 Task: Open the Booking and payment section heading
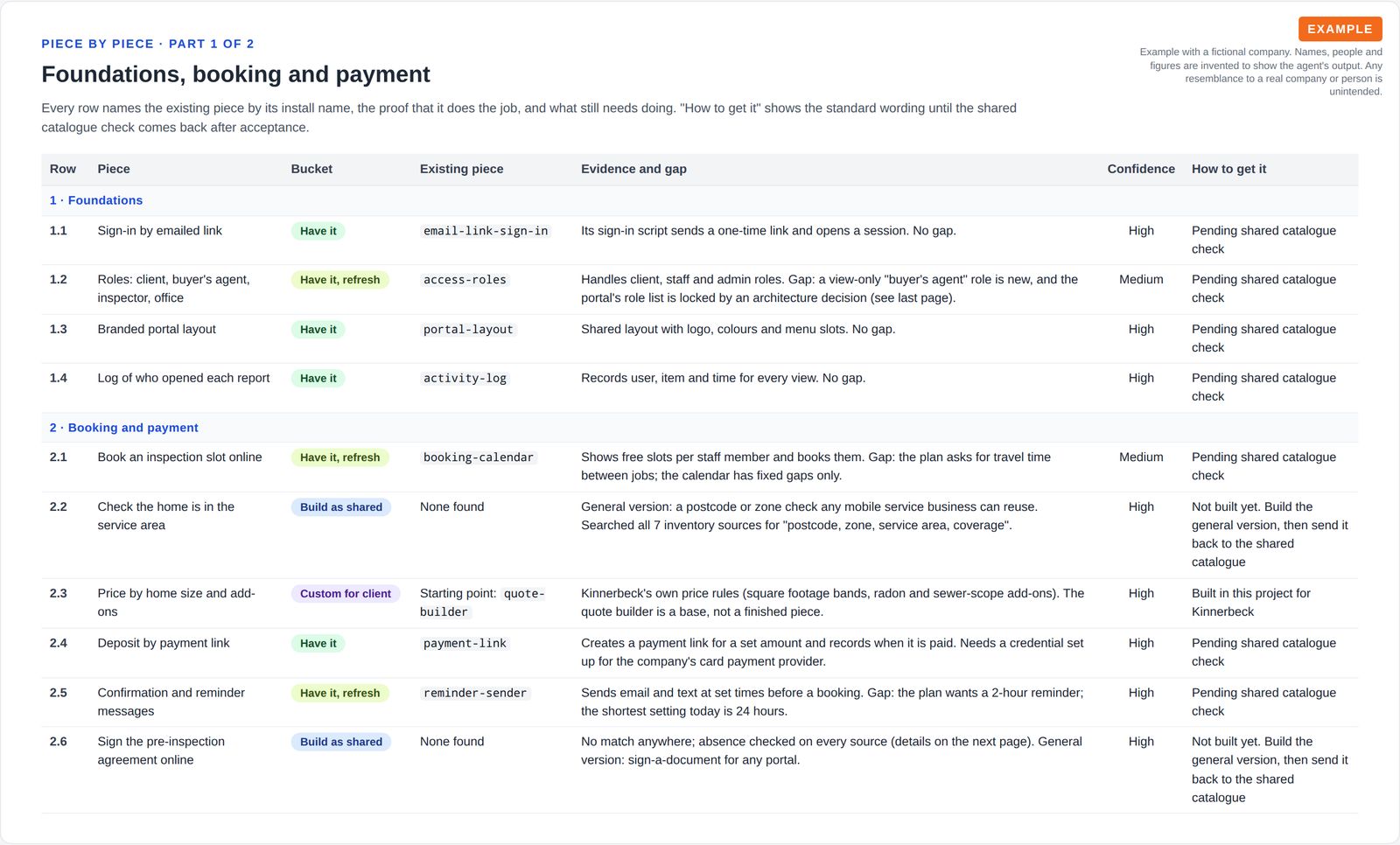click(124, 428)
